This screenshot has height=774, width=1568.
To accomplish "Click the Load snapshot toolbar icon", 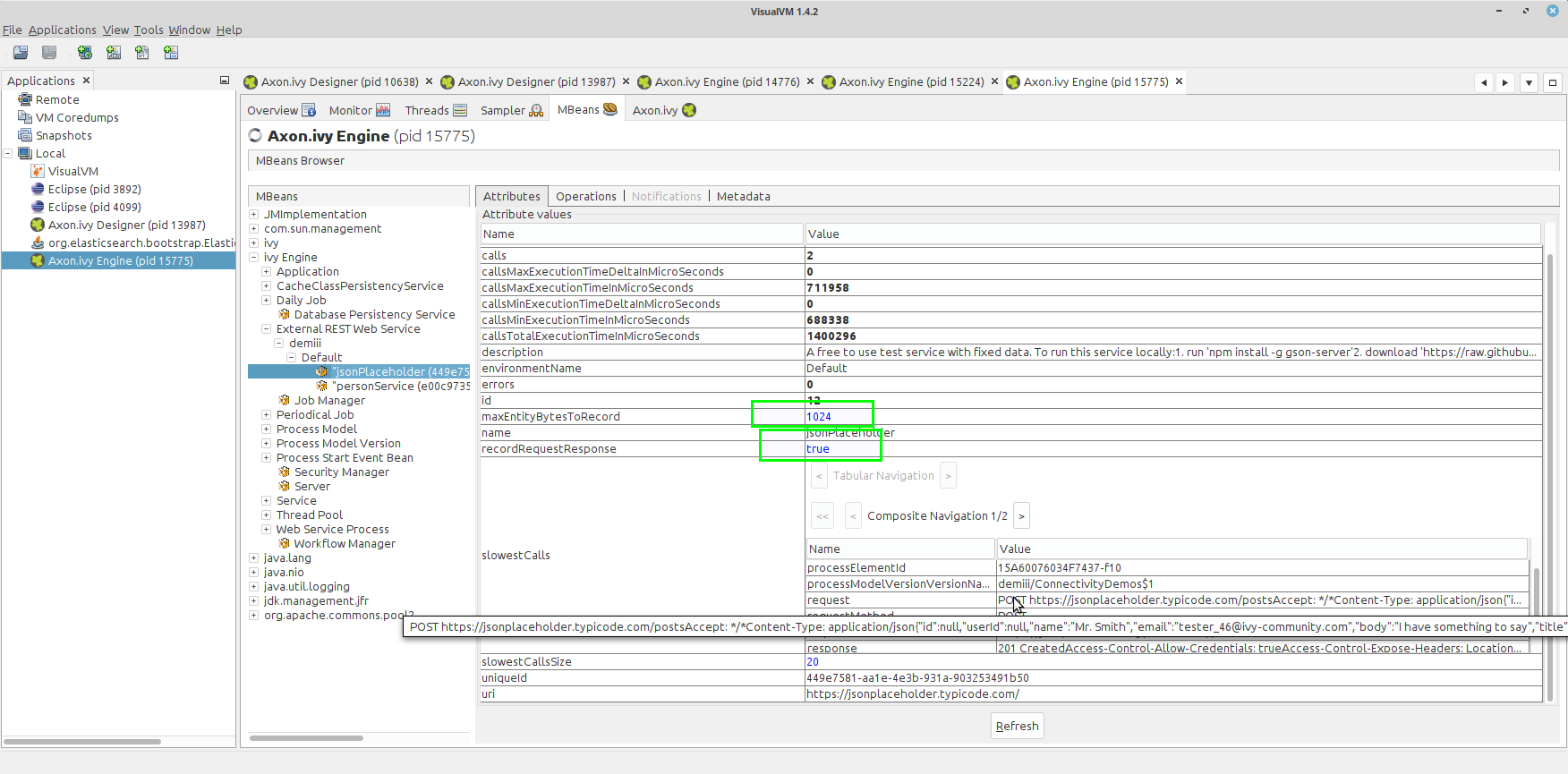I will point(21,53).
